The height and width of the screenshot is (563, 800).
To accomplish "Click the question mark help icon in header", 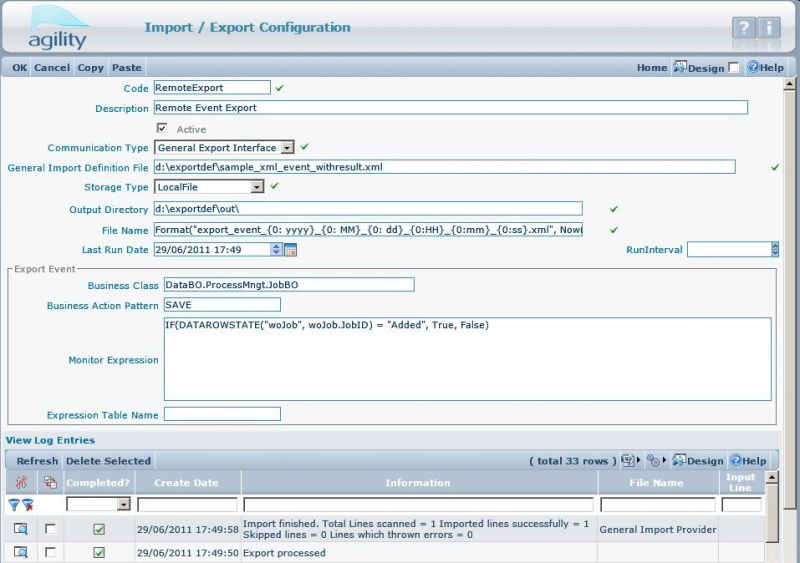I will coord(743,28).
